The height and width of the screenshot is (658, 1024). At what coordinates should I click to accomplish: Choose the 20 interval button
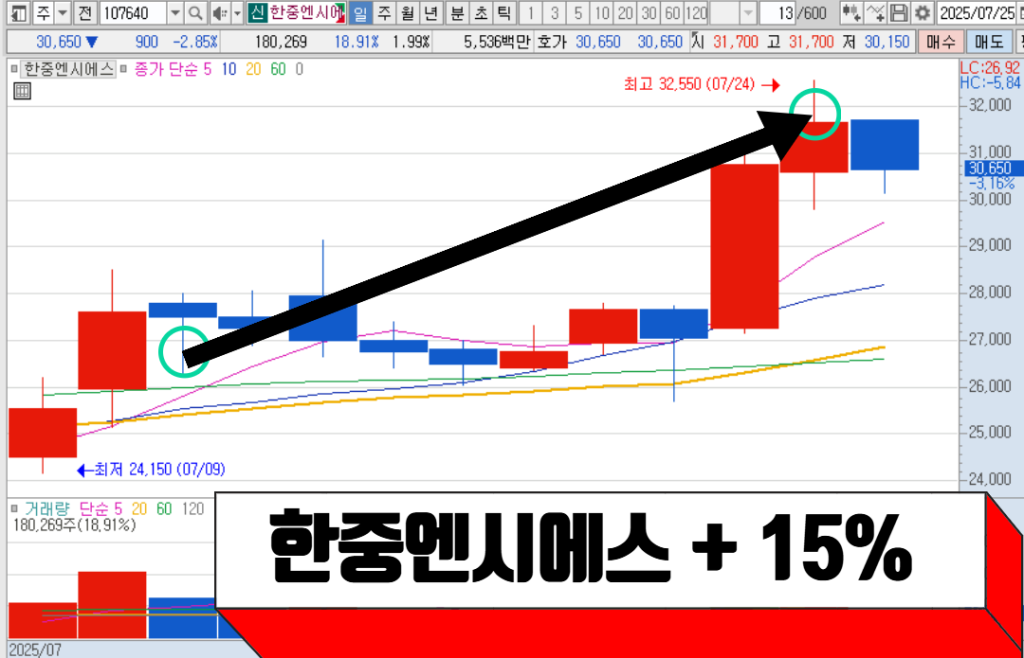626,12
